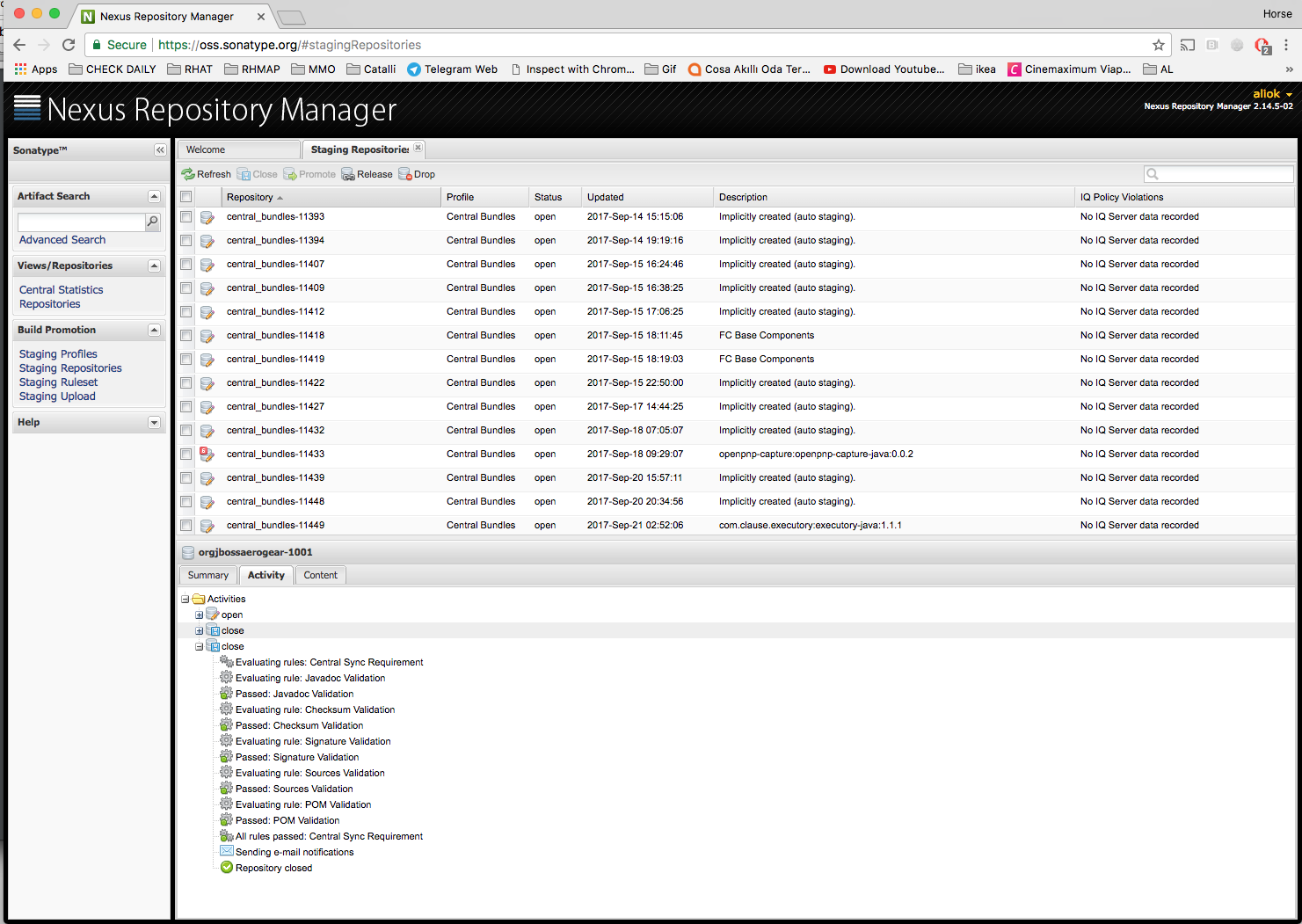Open the Apps bookmarks grid icon
Screen dimensions: 1302x924
20,69
